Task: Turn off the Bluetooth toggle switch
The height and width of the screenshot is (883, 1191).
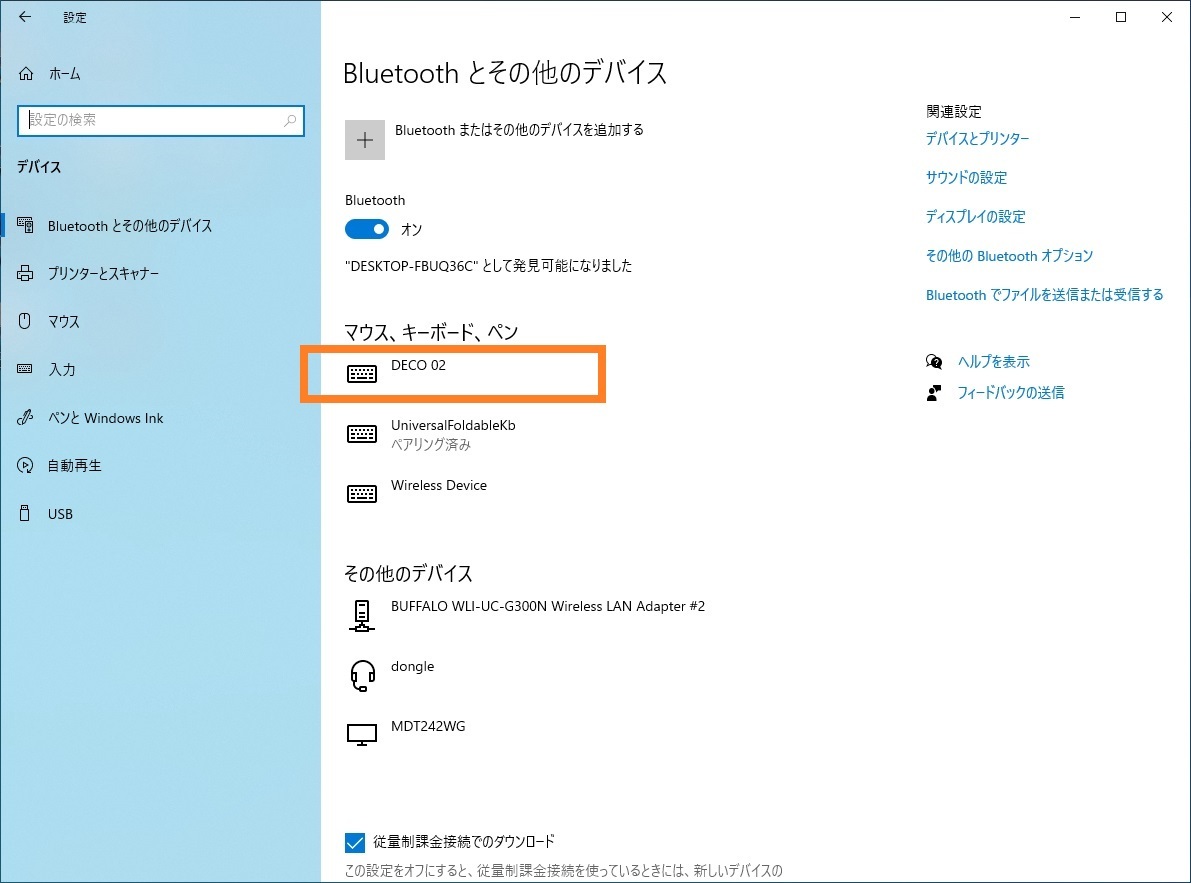Action: (367, 229)
